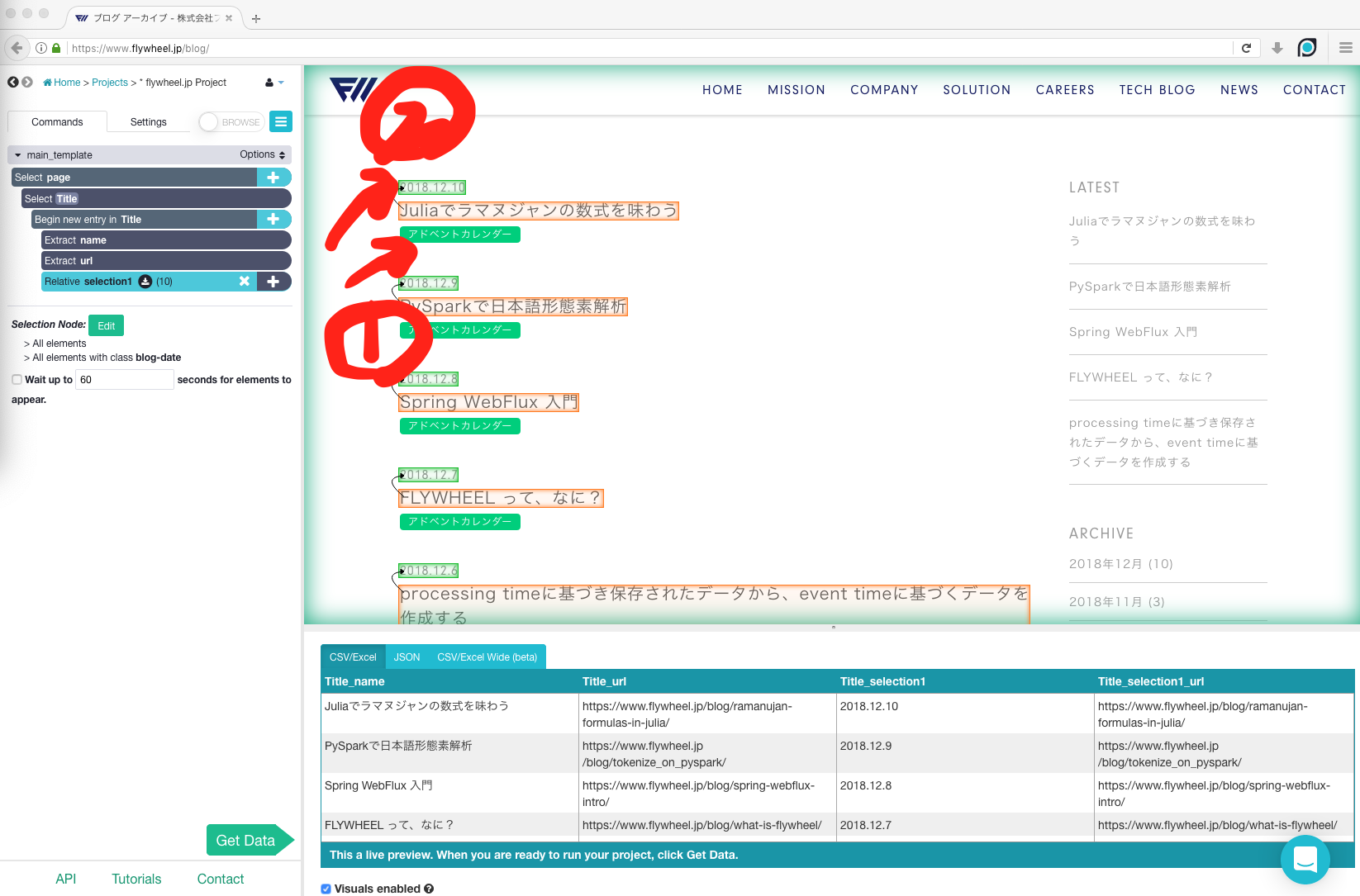Add command to Relative selection1 with plus
Screen dimensions: 1360x896
coord(273,282)
